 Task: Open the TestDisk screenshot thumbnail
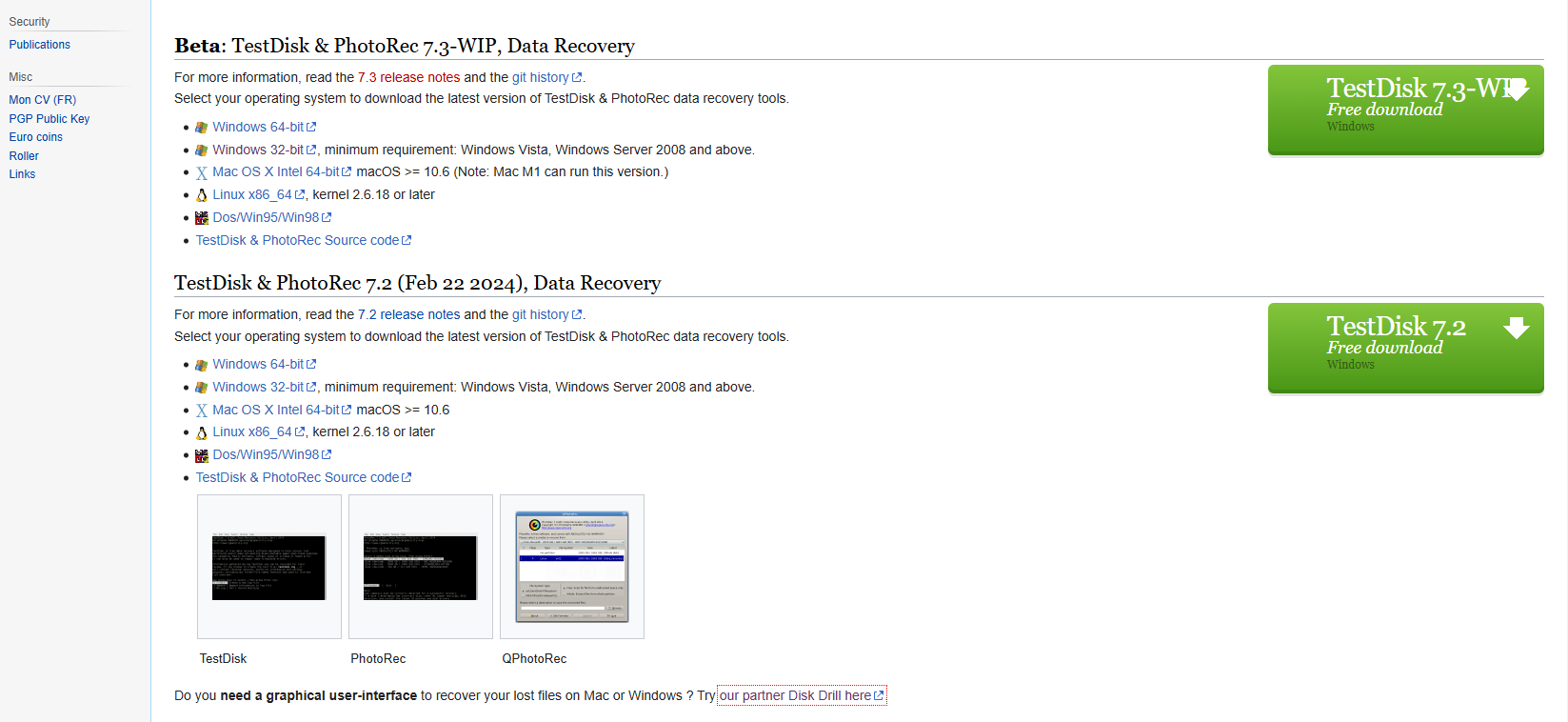[268, 567]
